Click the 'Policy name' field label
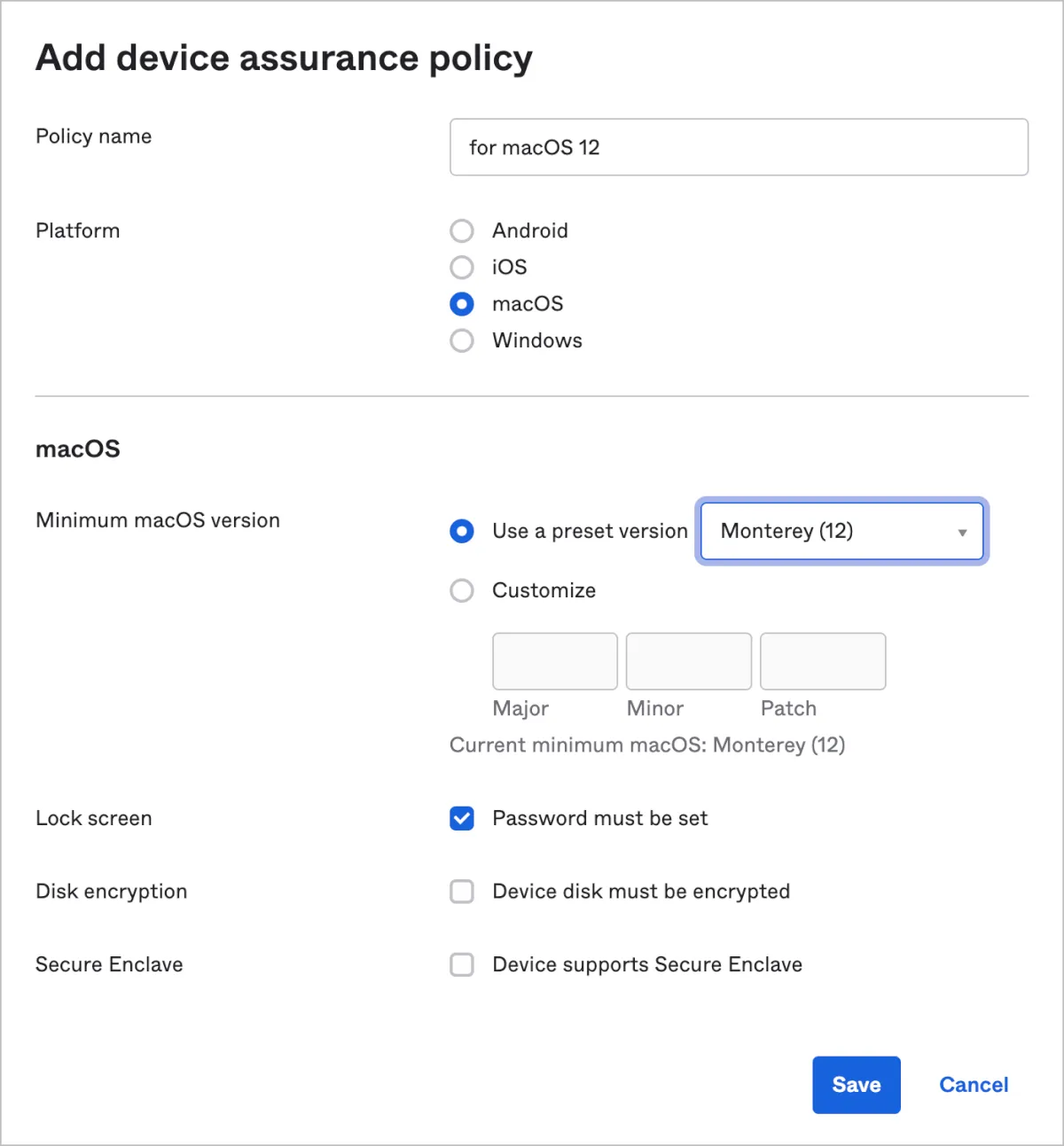 93,136
